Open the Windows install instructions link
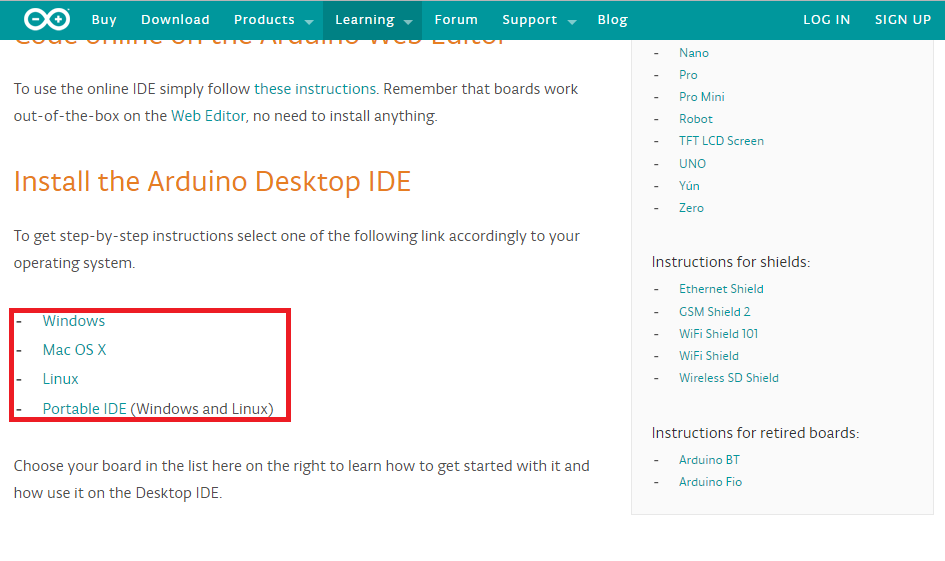The image size is (945, 561). pyautogui.click(x=74, y=321)
